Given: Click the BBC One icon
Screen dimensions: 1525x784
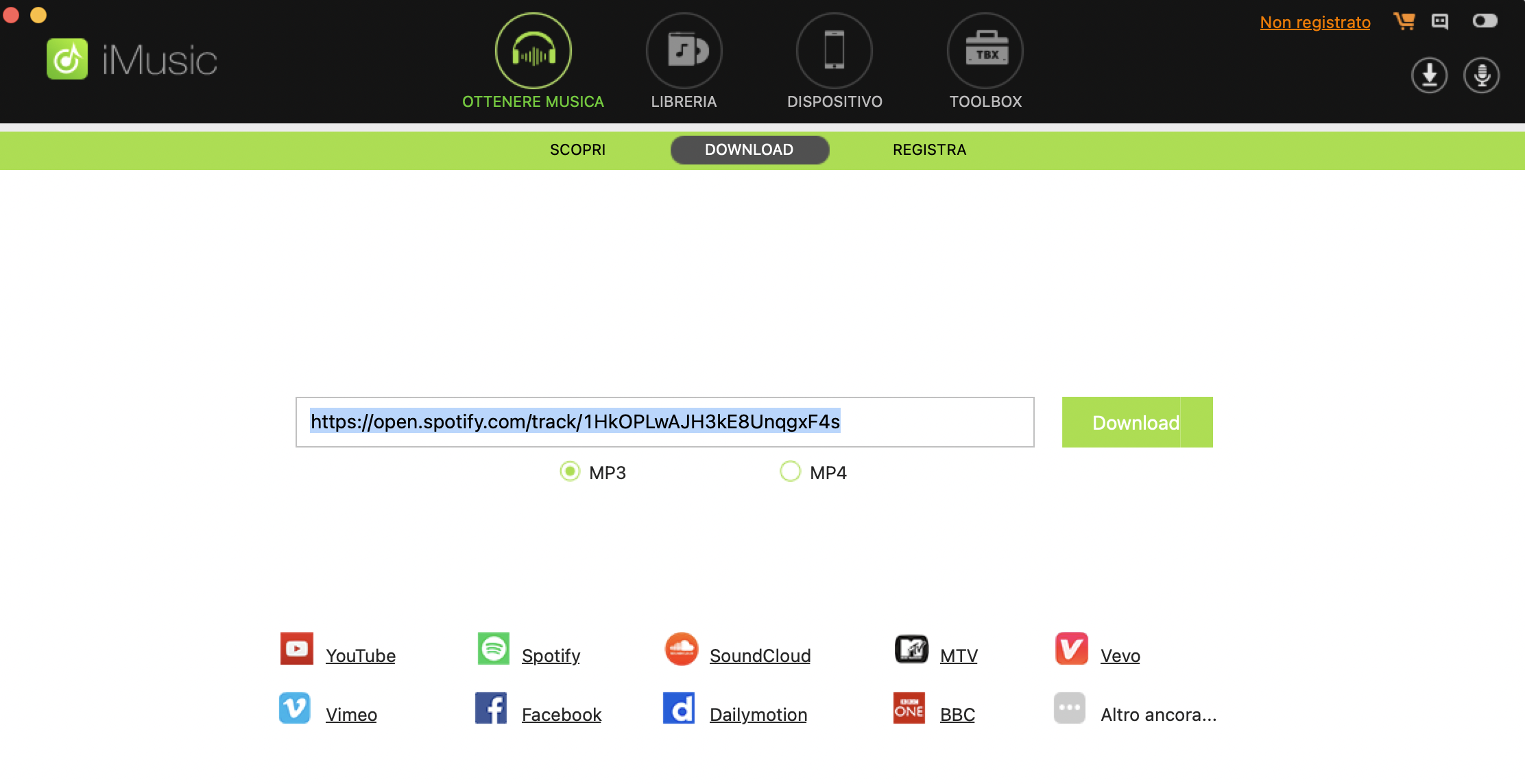Looking at the screenshot, I should pos(909,708).
